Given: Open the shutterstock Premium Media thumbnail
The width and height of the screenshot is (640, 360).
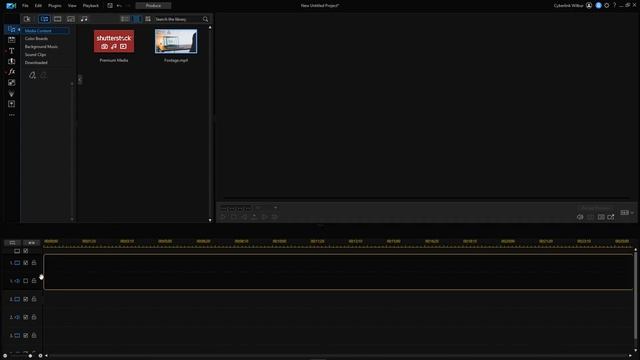Looking at the screenshot, I should 114,41.
